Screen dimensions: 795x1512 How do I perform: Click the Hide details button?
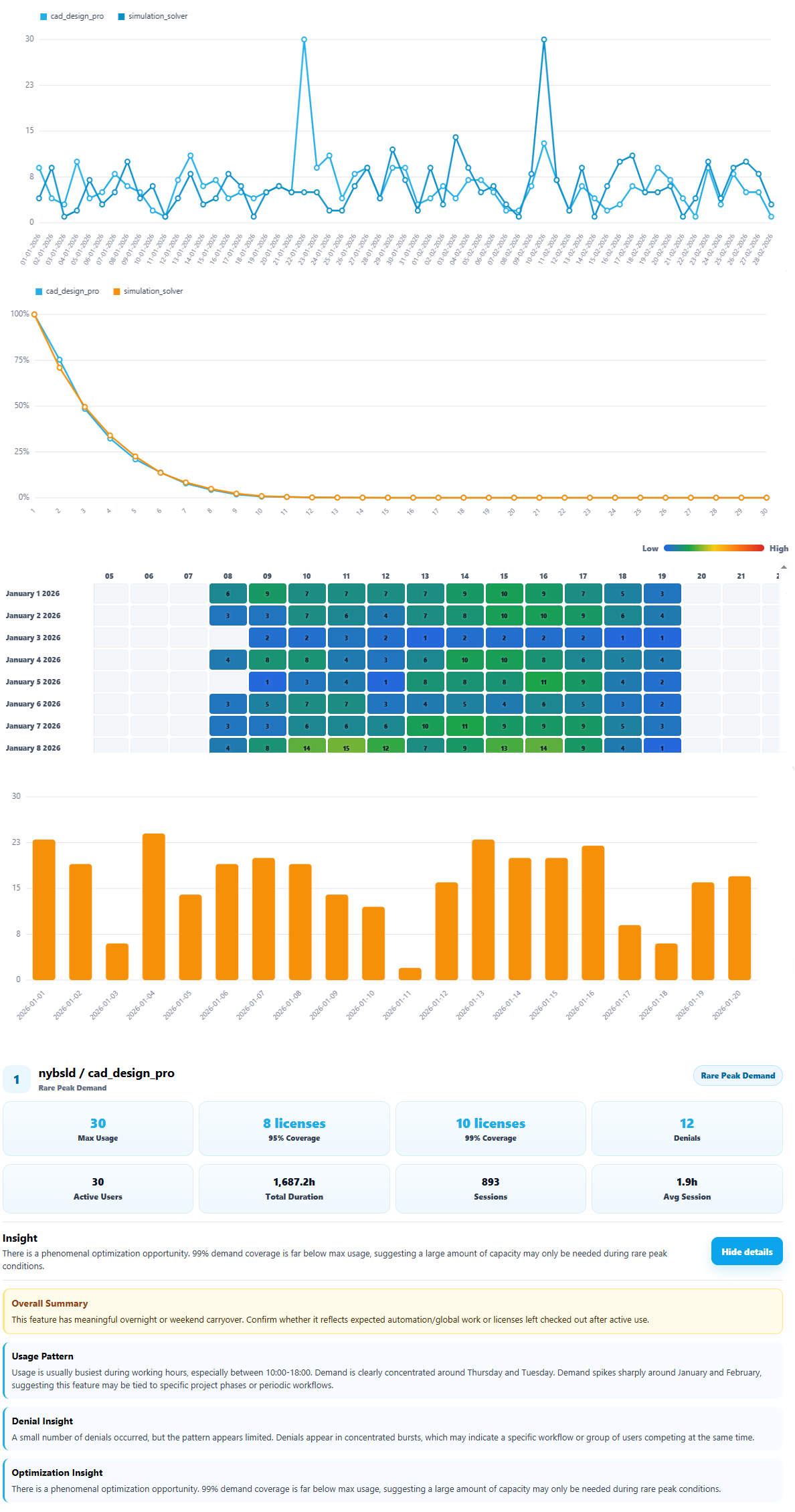[x=747, y=1251]
